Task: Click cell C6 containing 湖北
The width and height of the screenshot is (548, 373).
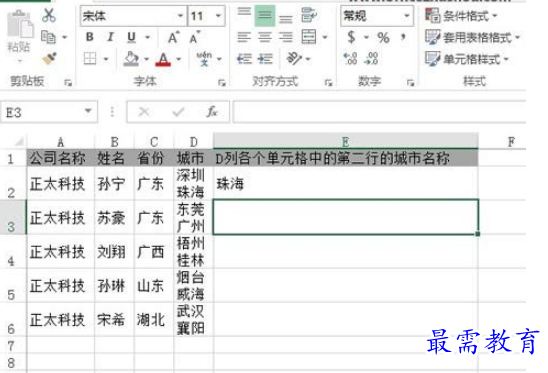Action: [x=154, y=320]
